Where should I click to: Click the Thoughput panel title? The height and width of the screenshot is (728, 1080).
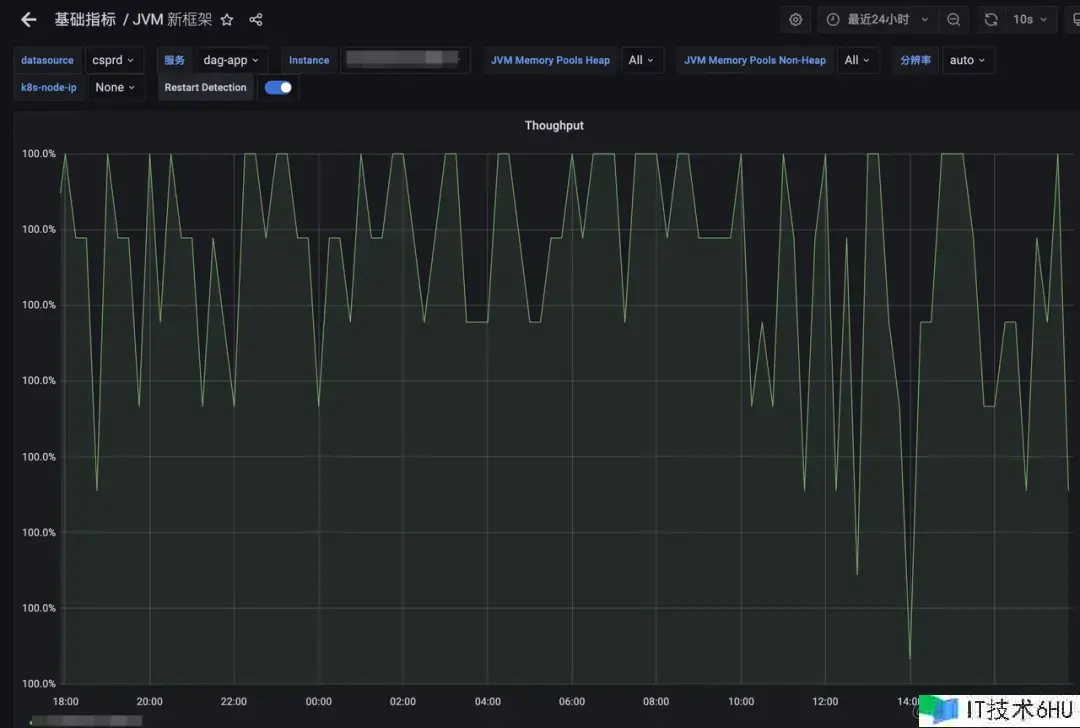554,125
